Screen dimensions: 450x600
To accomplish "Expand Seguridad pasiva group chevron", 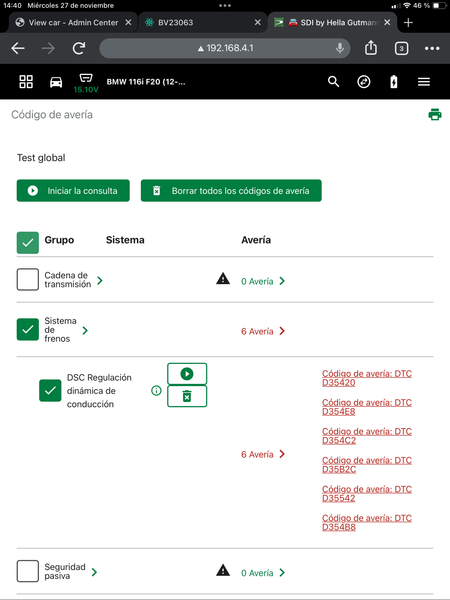I will coord(94,572).
